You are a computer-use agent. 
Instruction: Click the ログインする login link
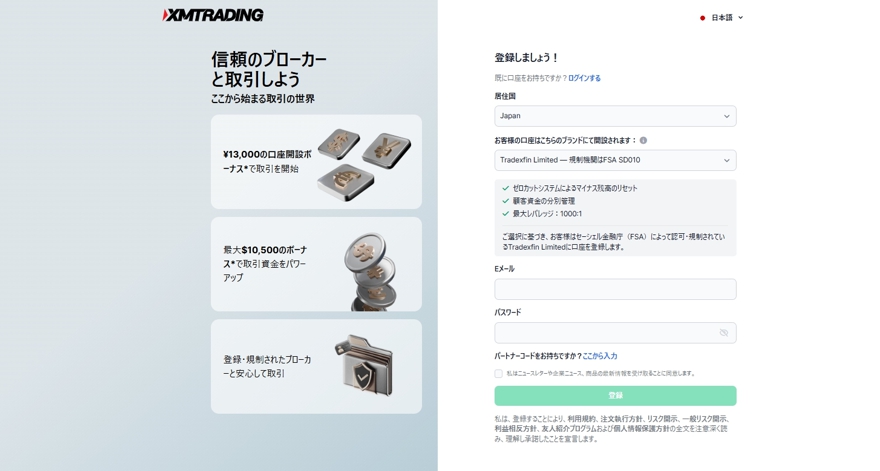click(x=584, y=78)
